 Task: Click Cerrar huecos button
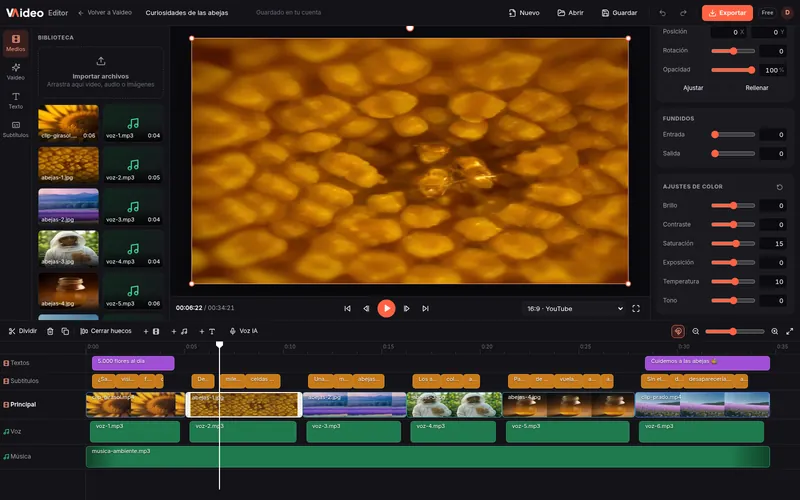[106, 331]
